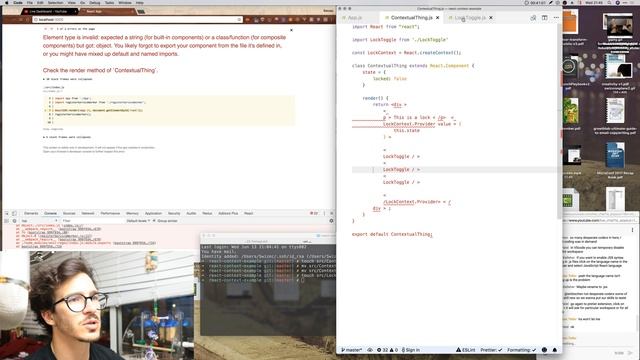
Task: Click the split editor icon in VS Code
Action: pos(544,18)
